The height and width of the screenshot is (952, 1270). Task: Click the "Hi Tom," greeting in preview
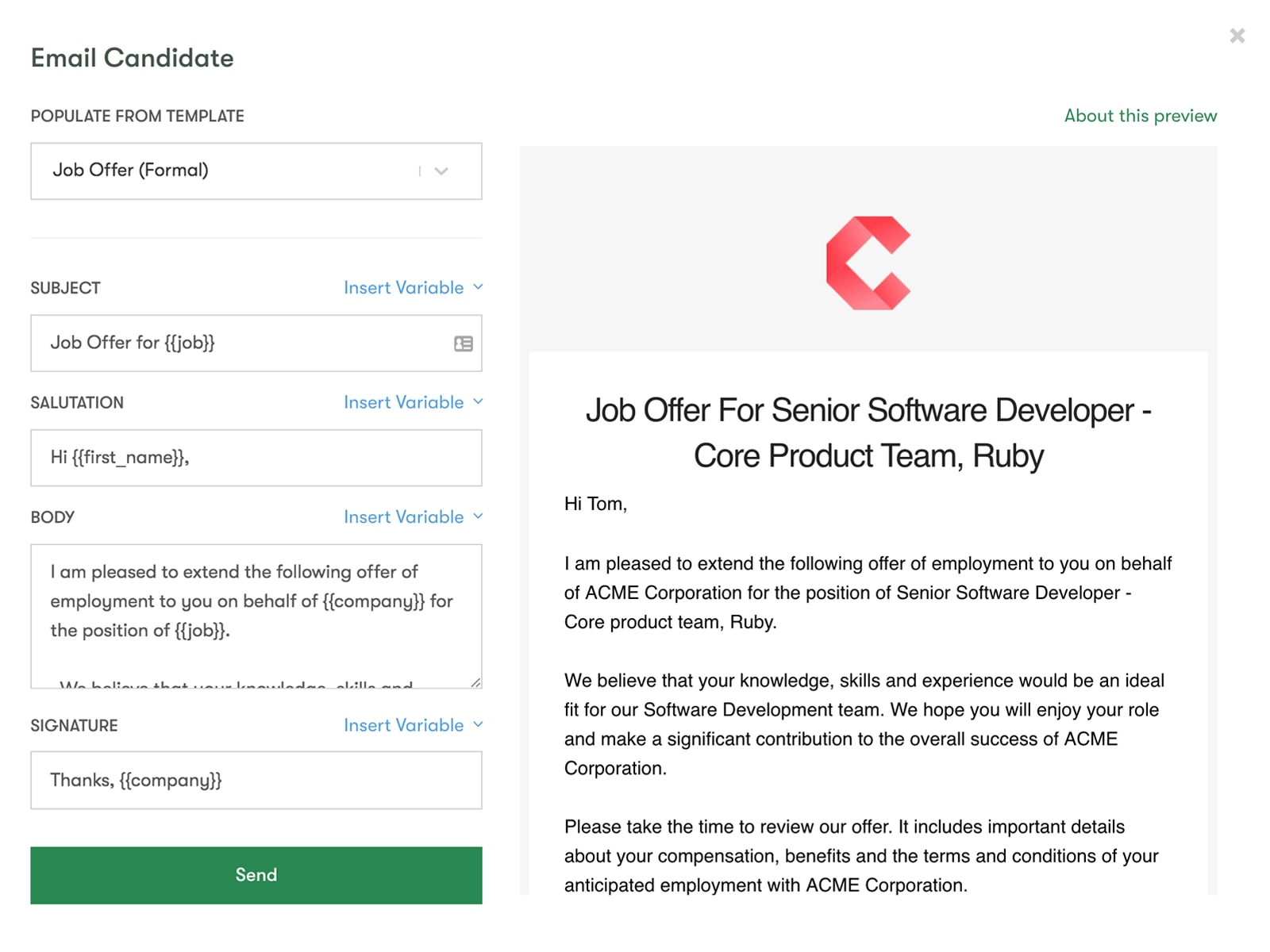point(595,504)
